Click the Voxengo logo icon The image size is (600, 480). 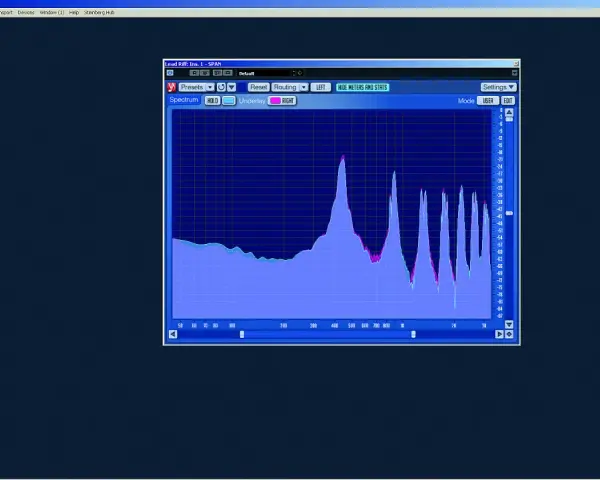click(x=171, y=87)
